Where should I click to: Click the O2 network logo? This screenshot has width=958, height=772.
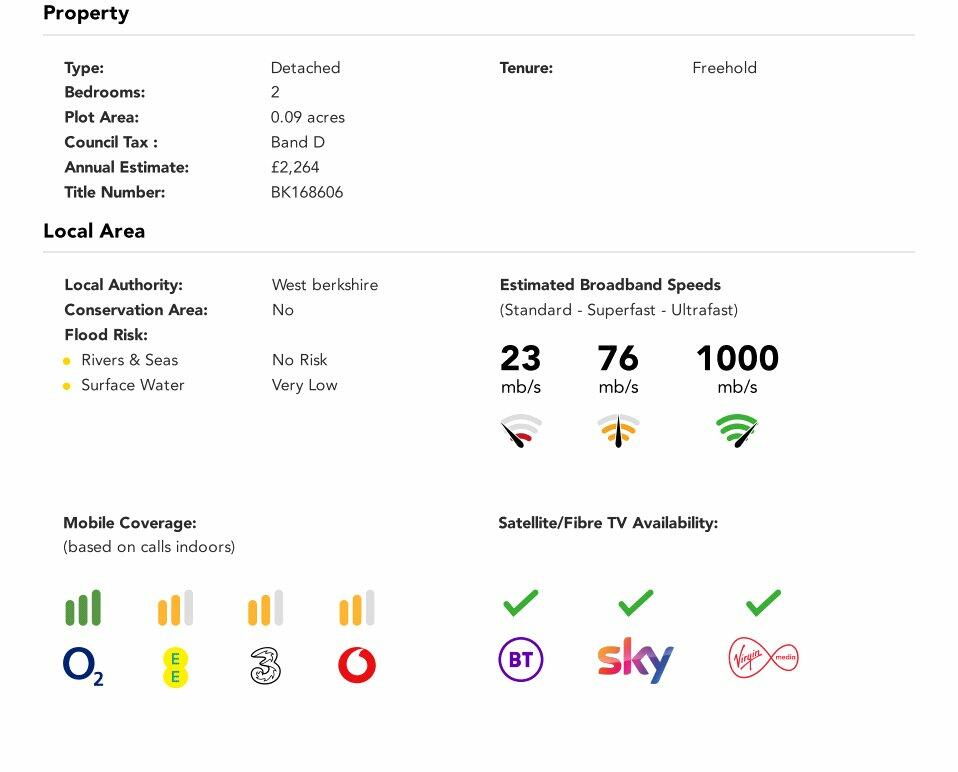(83, 666)
